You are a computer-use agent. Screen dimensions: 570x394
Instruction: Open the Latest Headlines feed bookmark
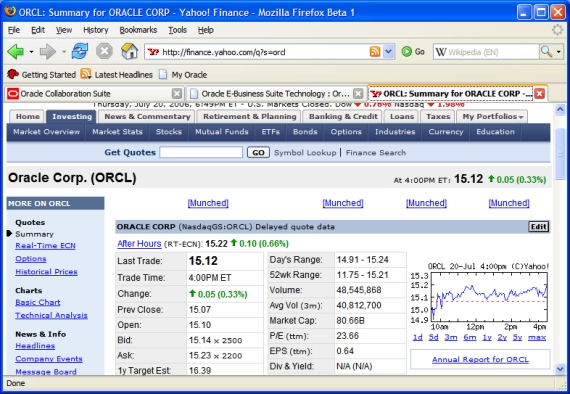coord(117,75)
